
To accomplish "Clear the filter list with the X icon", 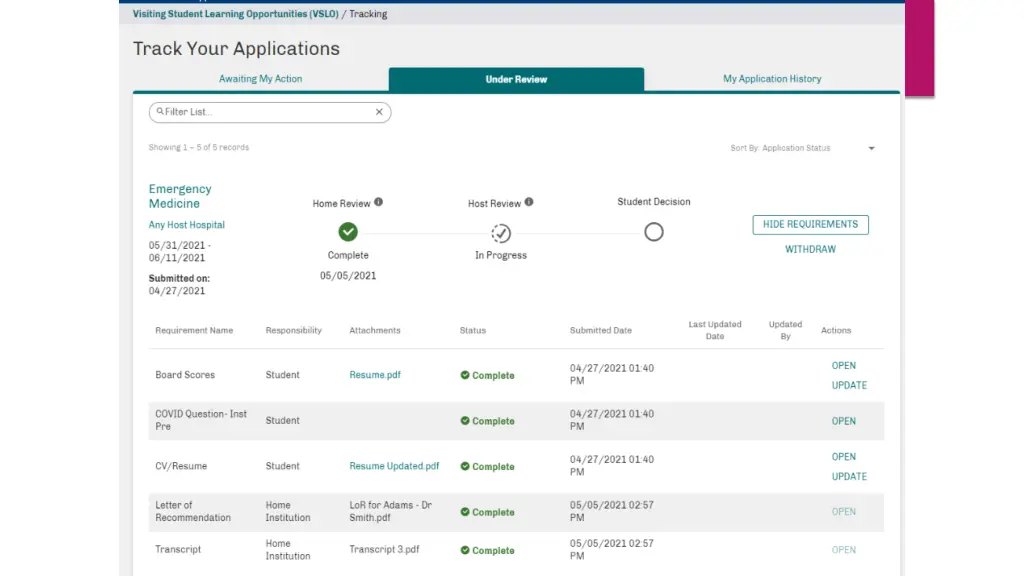I will pos(379,112).
